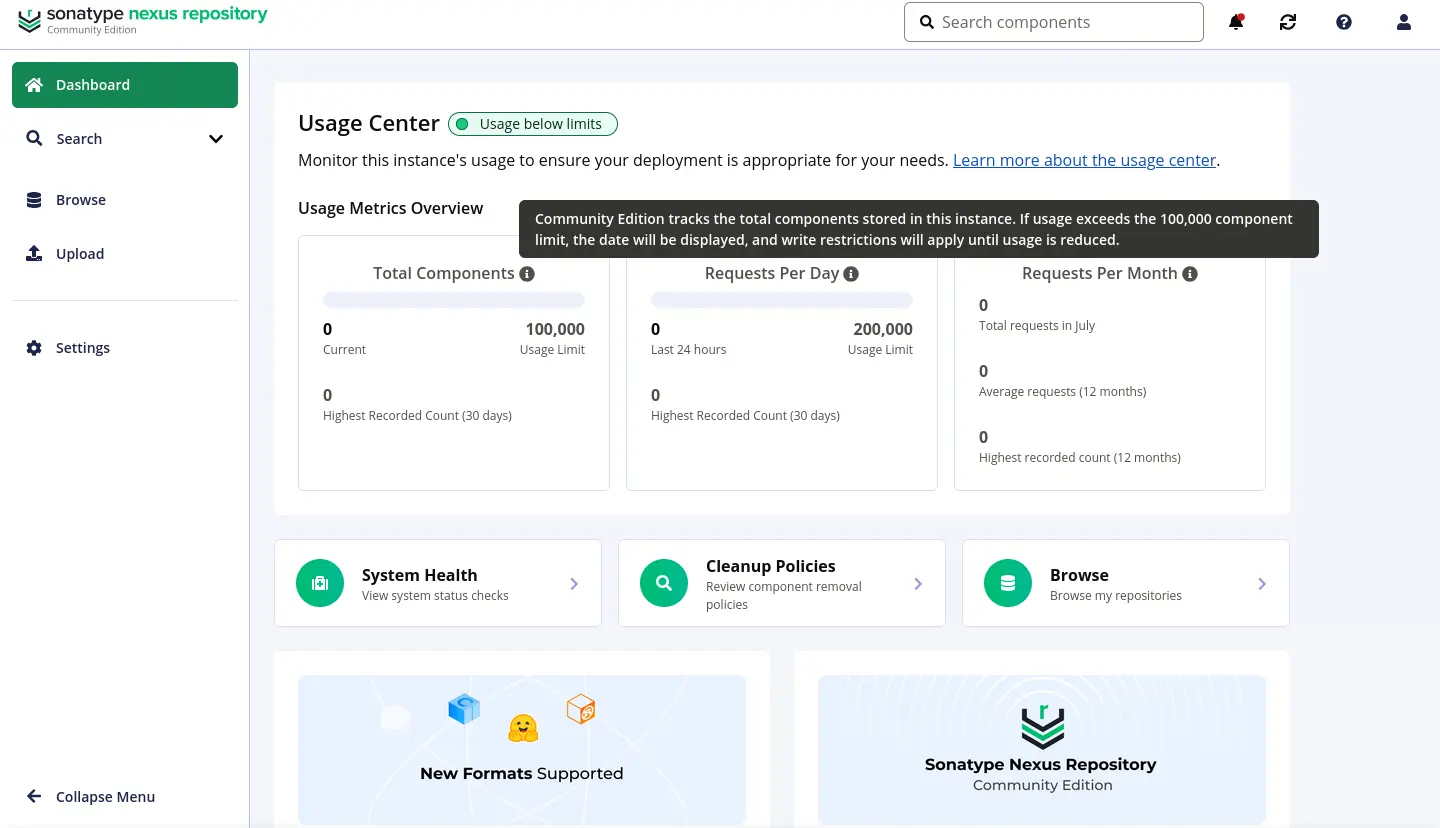Open the help question mark icon

(1344, 22)
